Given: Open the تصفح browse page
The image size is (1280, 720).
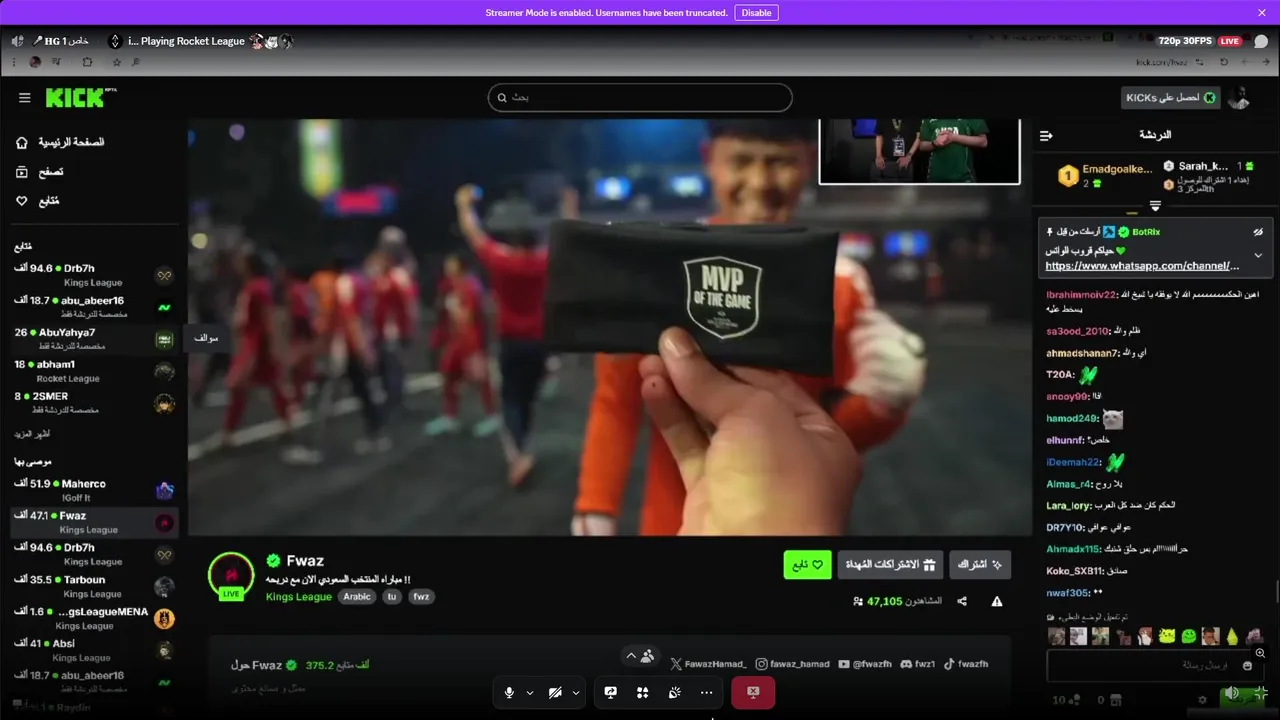Looking at the screenshot, I should point(40,172).
